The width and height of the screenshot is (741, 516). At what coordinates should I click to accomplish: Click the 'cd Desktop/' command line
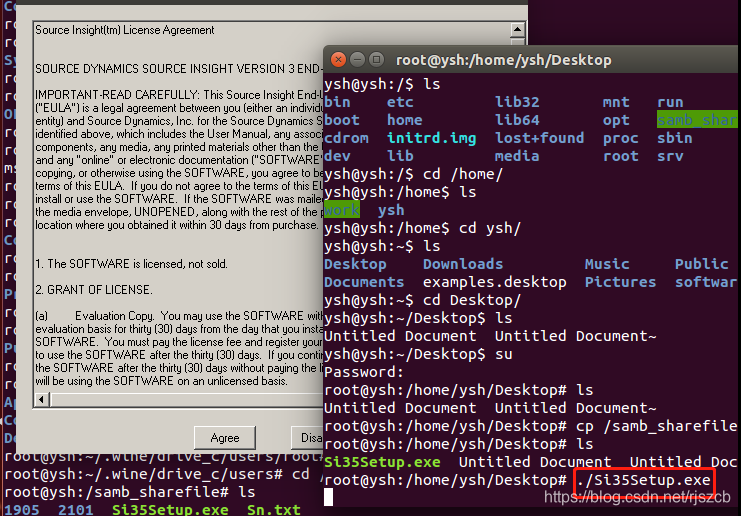[422, 300]
